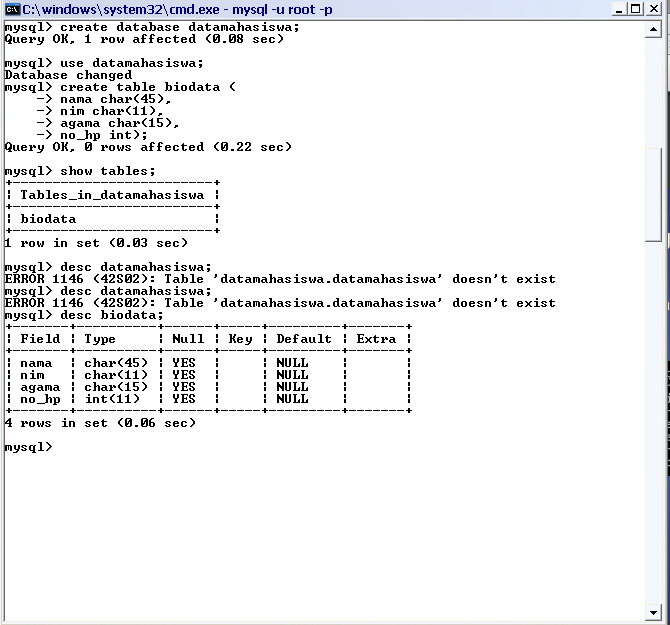Click the 'biodata' row in tables list
The height and width of the screenshot is (625, 670).
point(48,219)
